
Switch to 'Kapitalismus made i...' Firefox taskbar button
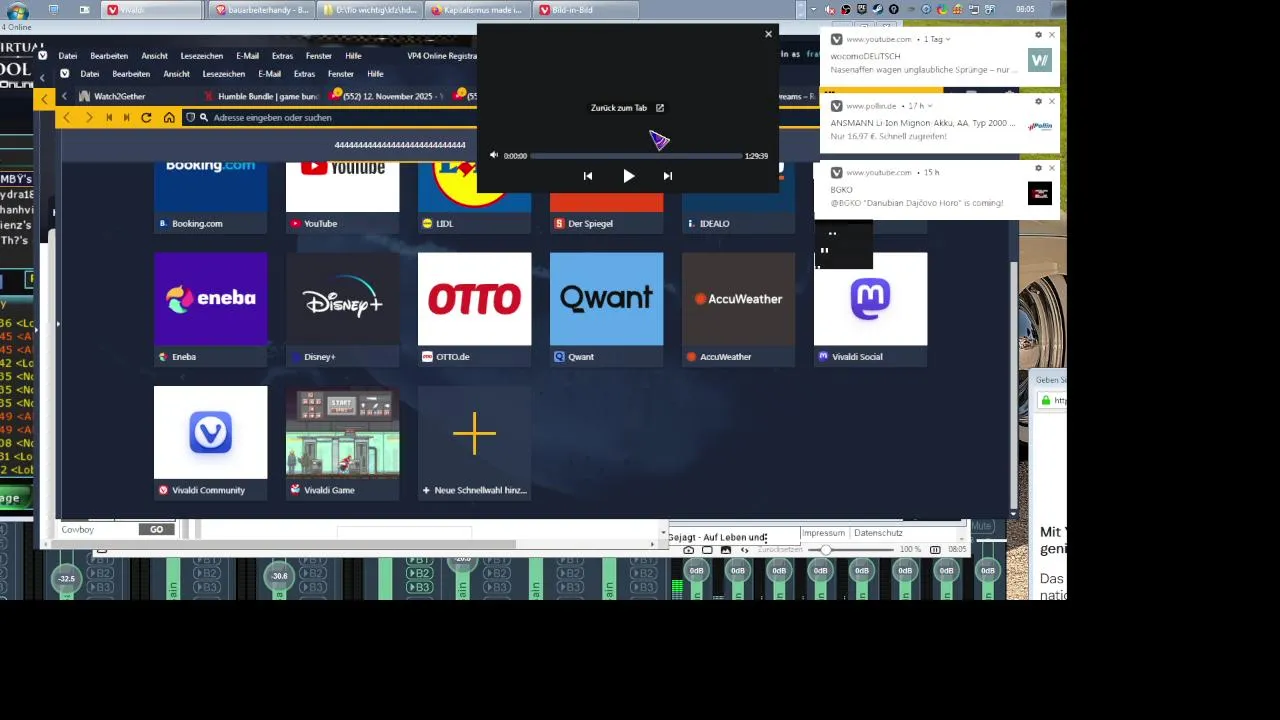[476, 10]
